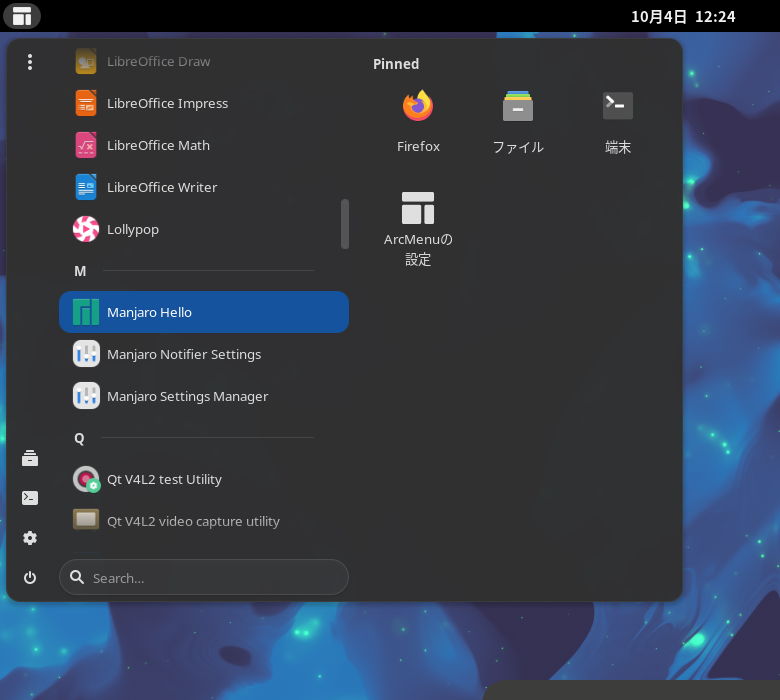Click the Manjaro Hello logo icon

86,312
